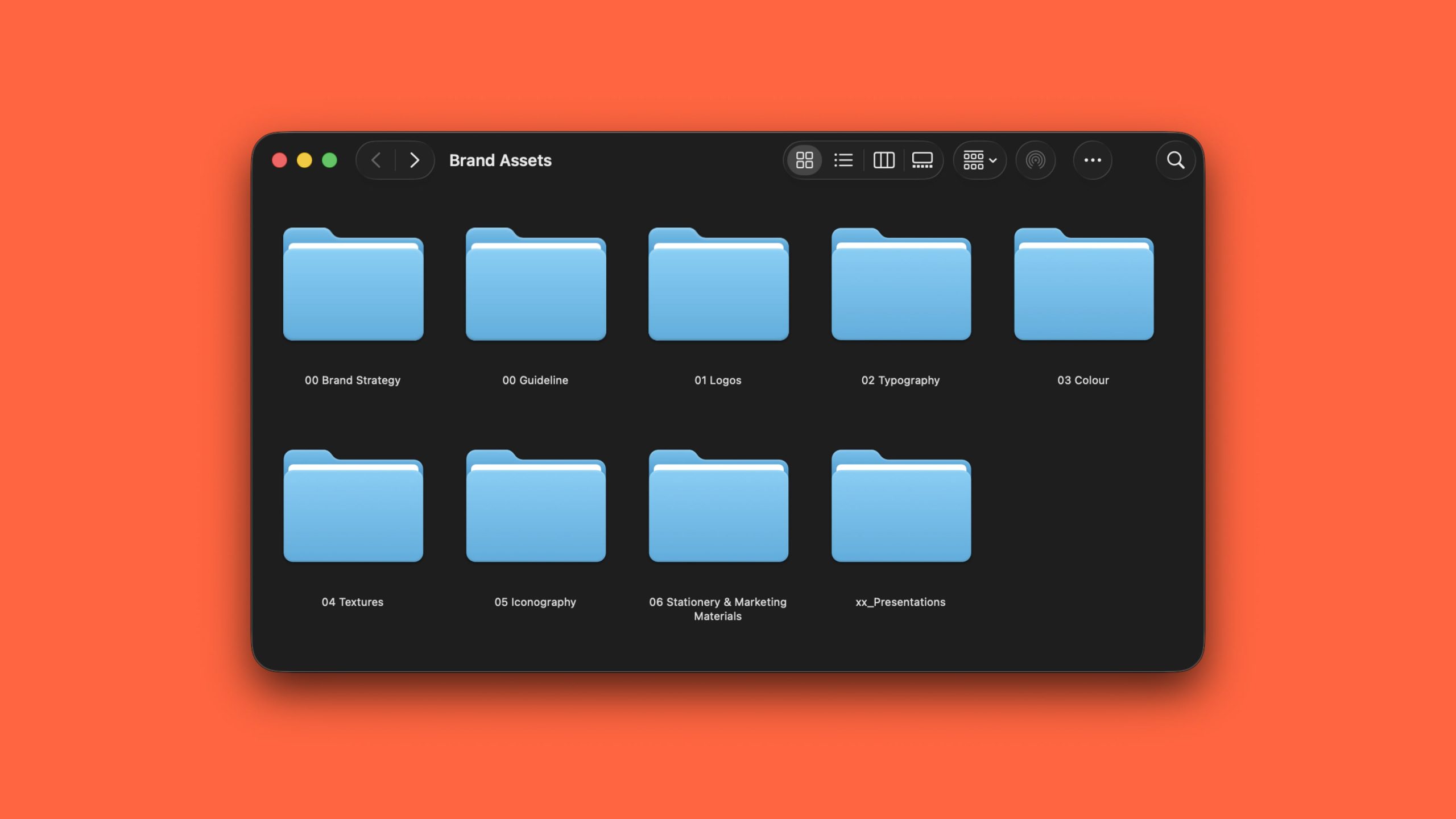Select the 04 Textures folder

353,507
